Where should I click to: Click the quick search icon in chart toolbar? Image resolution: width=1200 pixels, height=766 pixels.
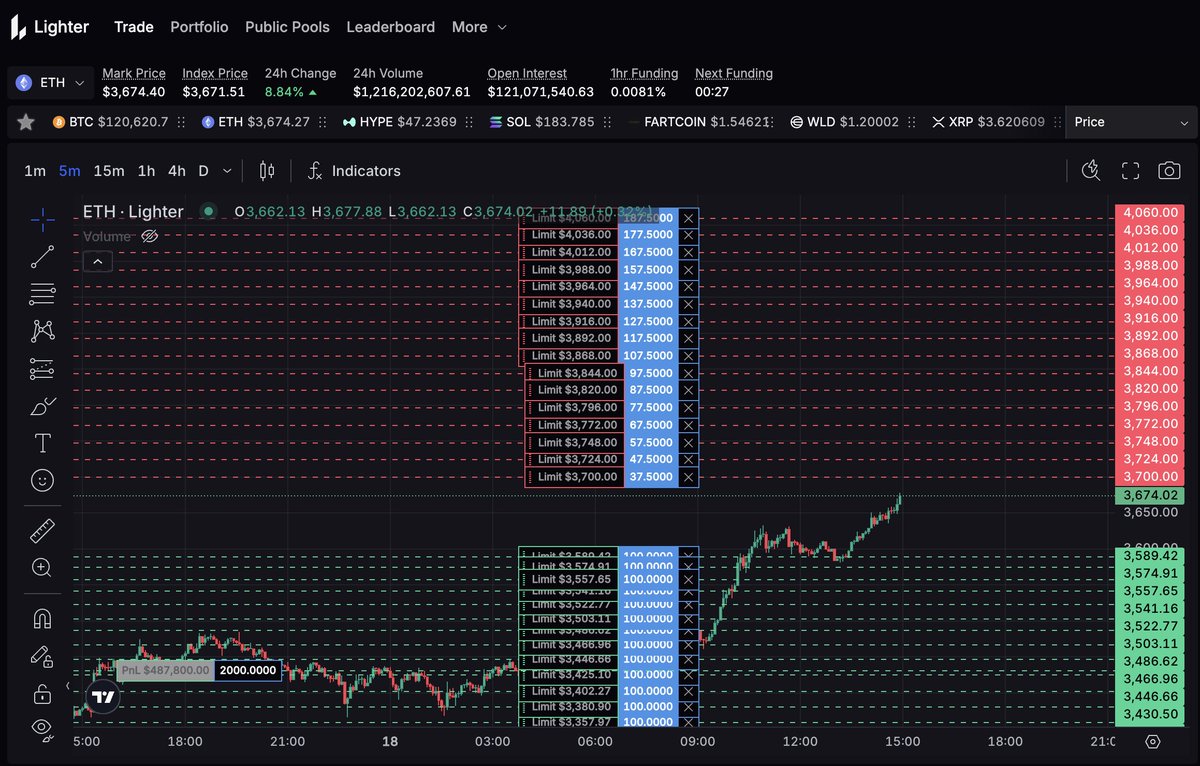click(1091, 171)
